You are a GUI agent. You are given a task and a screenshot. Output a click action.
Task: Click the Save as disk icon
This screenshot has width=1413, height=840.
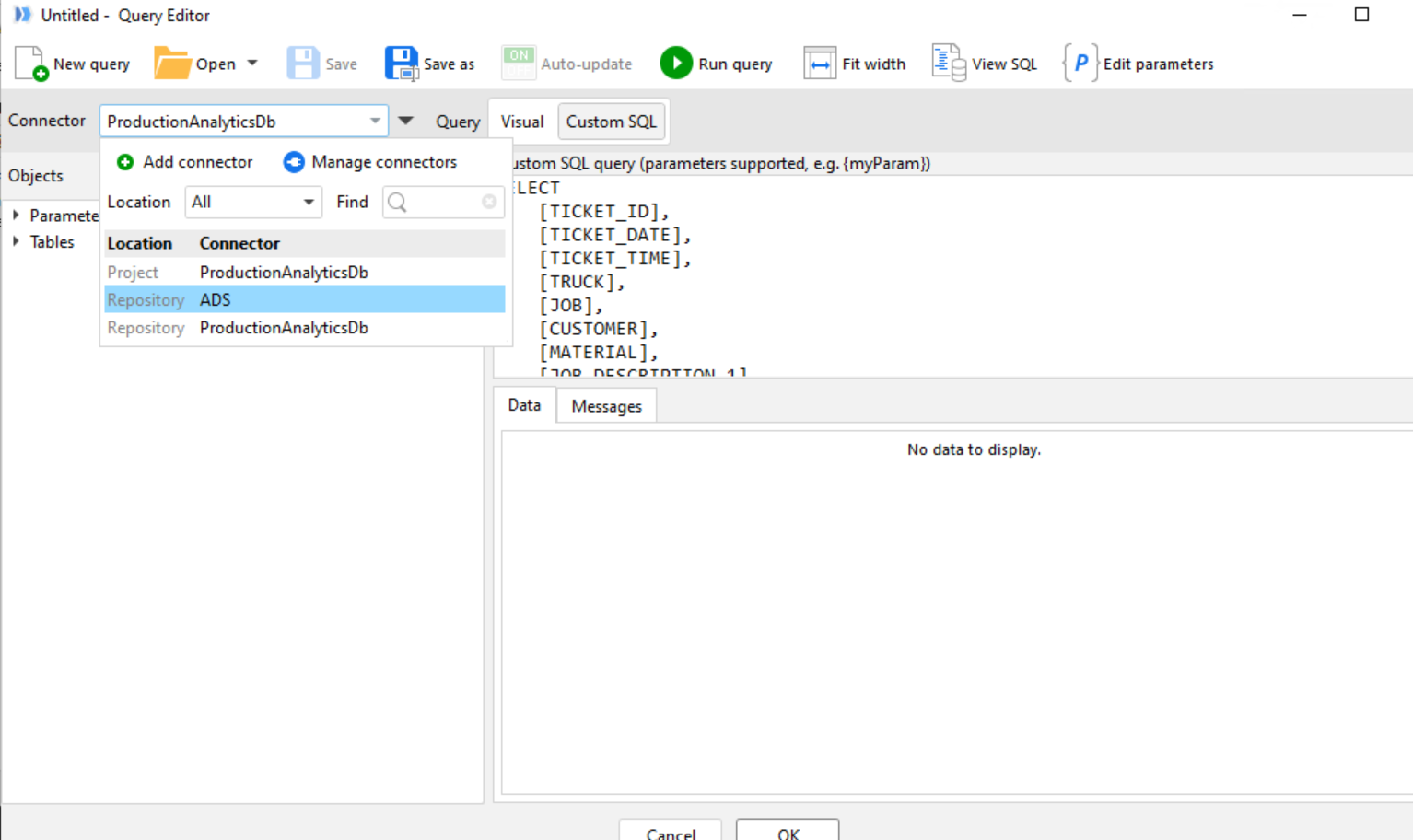point(402,64)
